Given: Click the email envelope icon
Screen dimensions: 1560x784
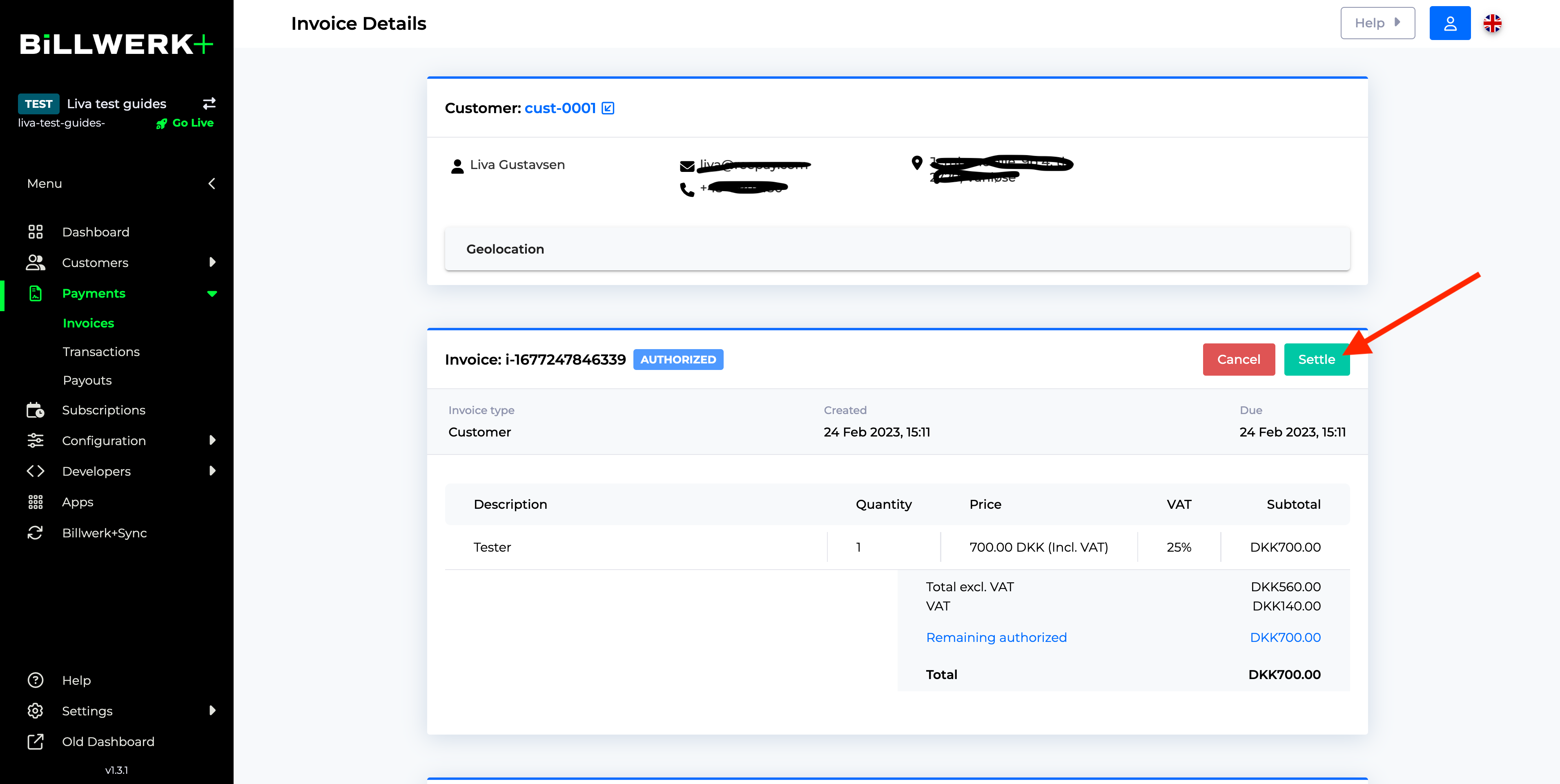Looking at the screenshot, I should coord(687,166).
